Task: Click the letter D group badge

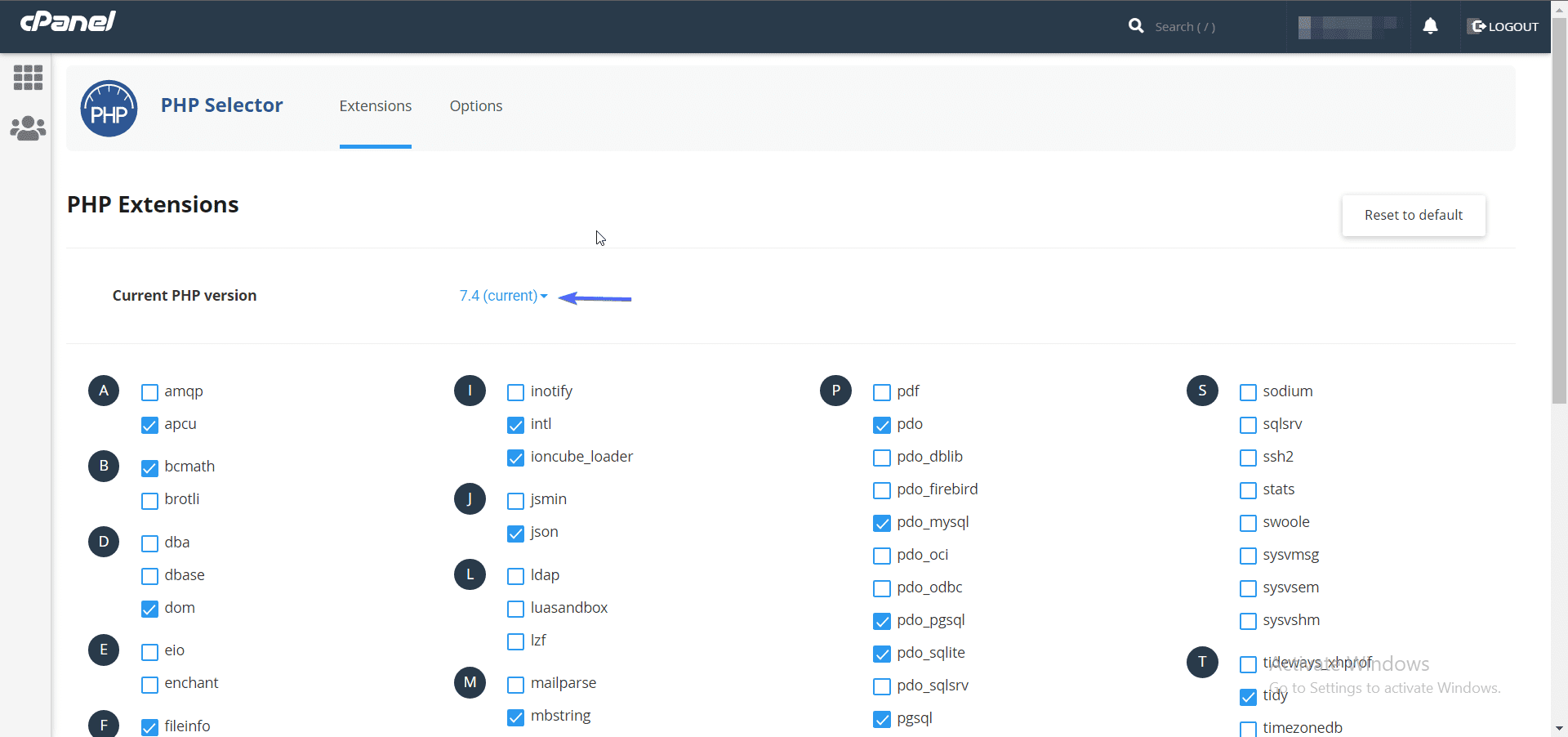Action: pyautogui.click(x=104, y=542)
